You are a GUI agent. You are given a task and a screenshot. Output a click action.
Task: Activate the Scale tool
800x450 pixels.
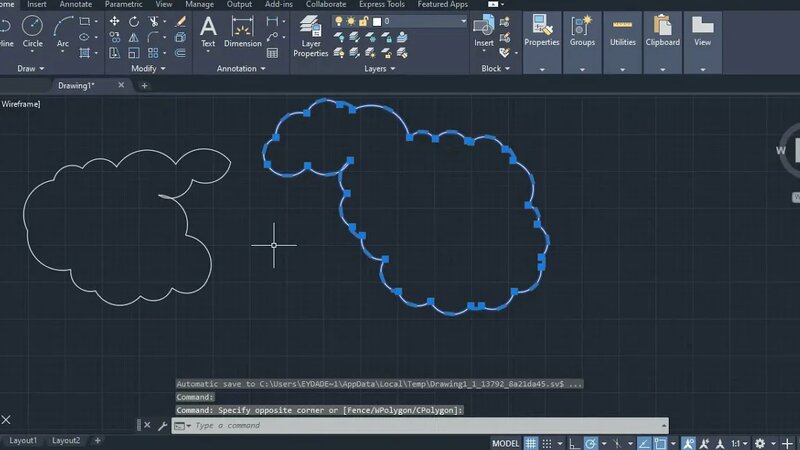point(134,53)
